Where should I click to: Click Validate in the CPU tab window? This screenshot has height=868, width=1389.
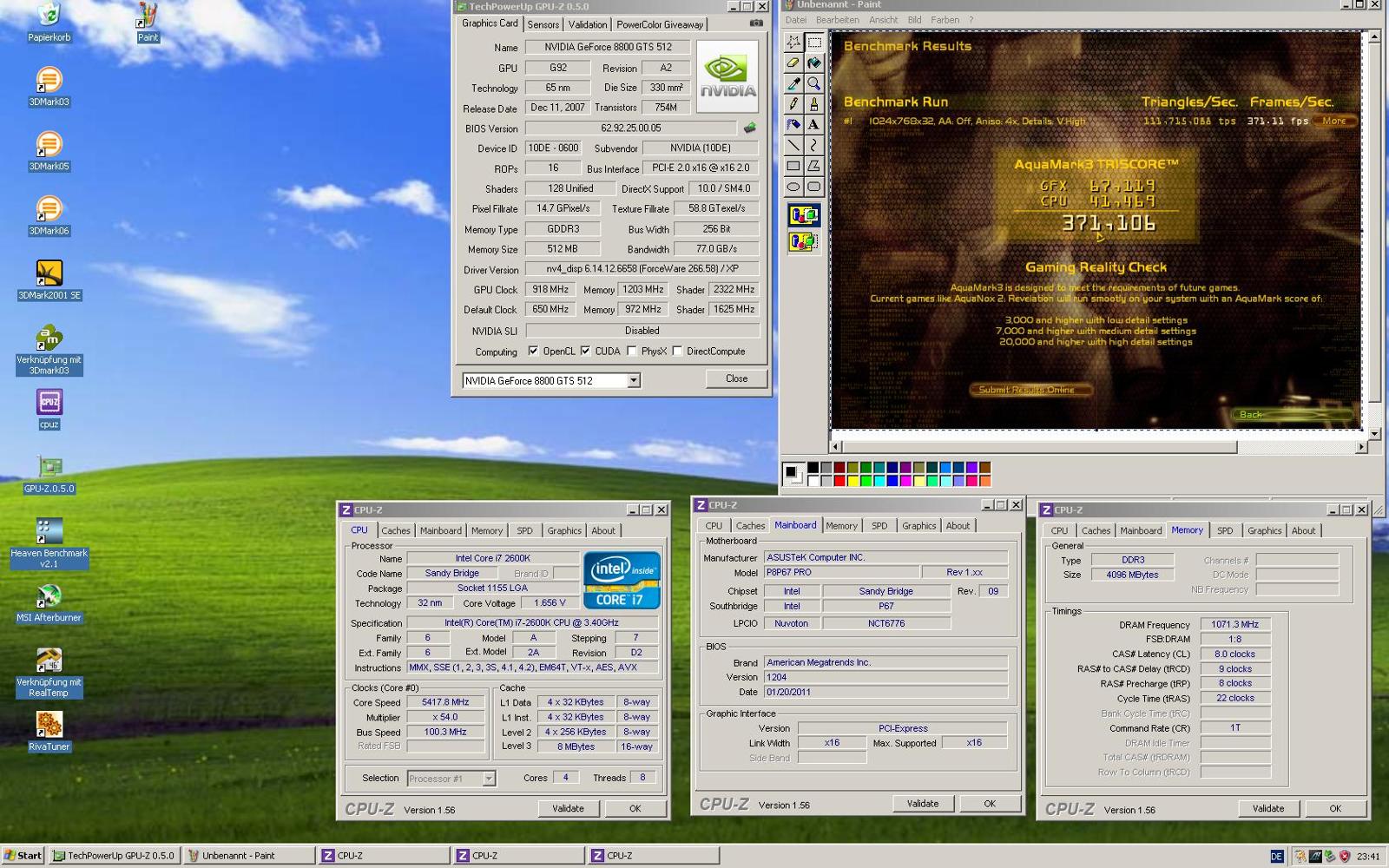(568, 808)
